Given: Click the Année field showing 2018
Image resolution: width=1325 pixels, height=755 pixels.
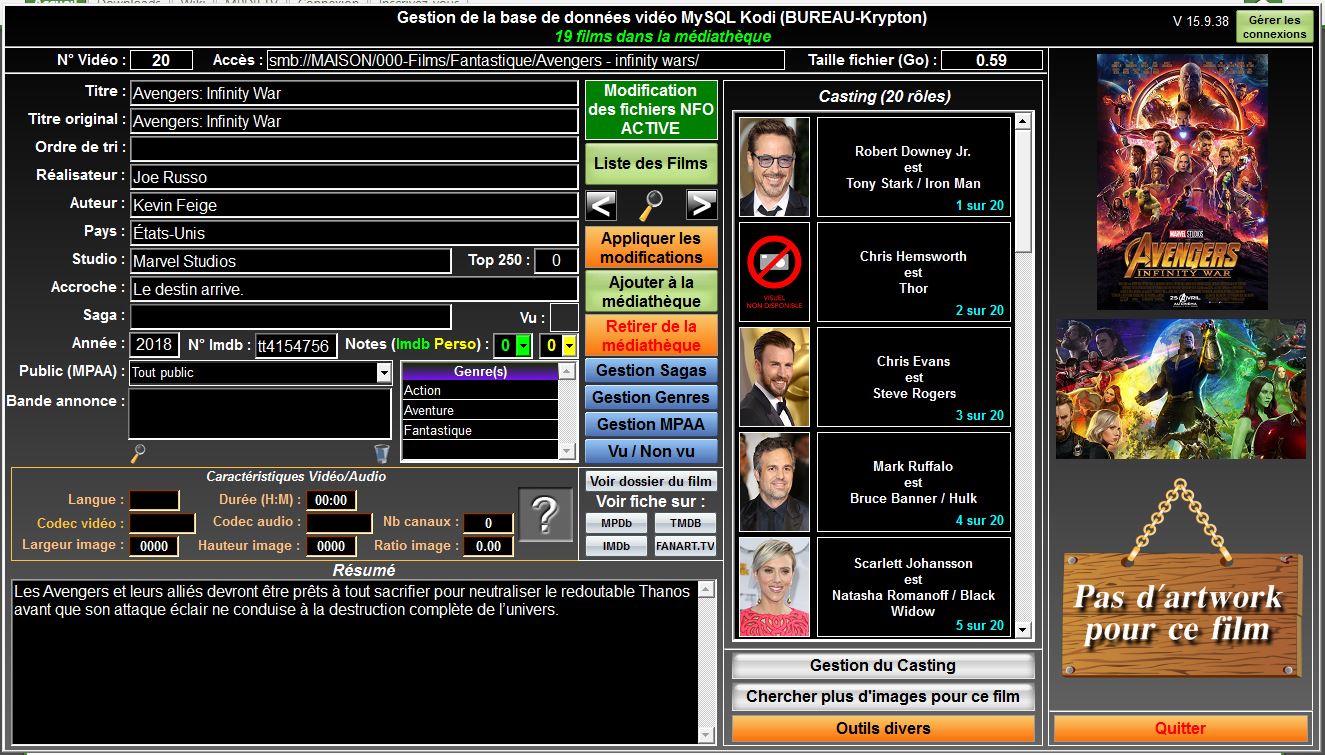Looking at the screenshot, I should (154, 345).
